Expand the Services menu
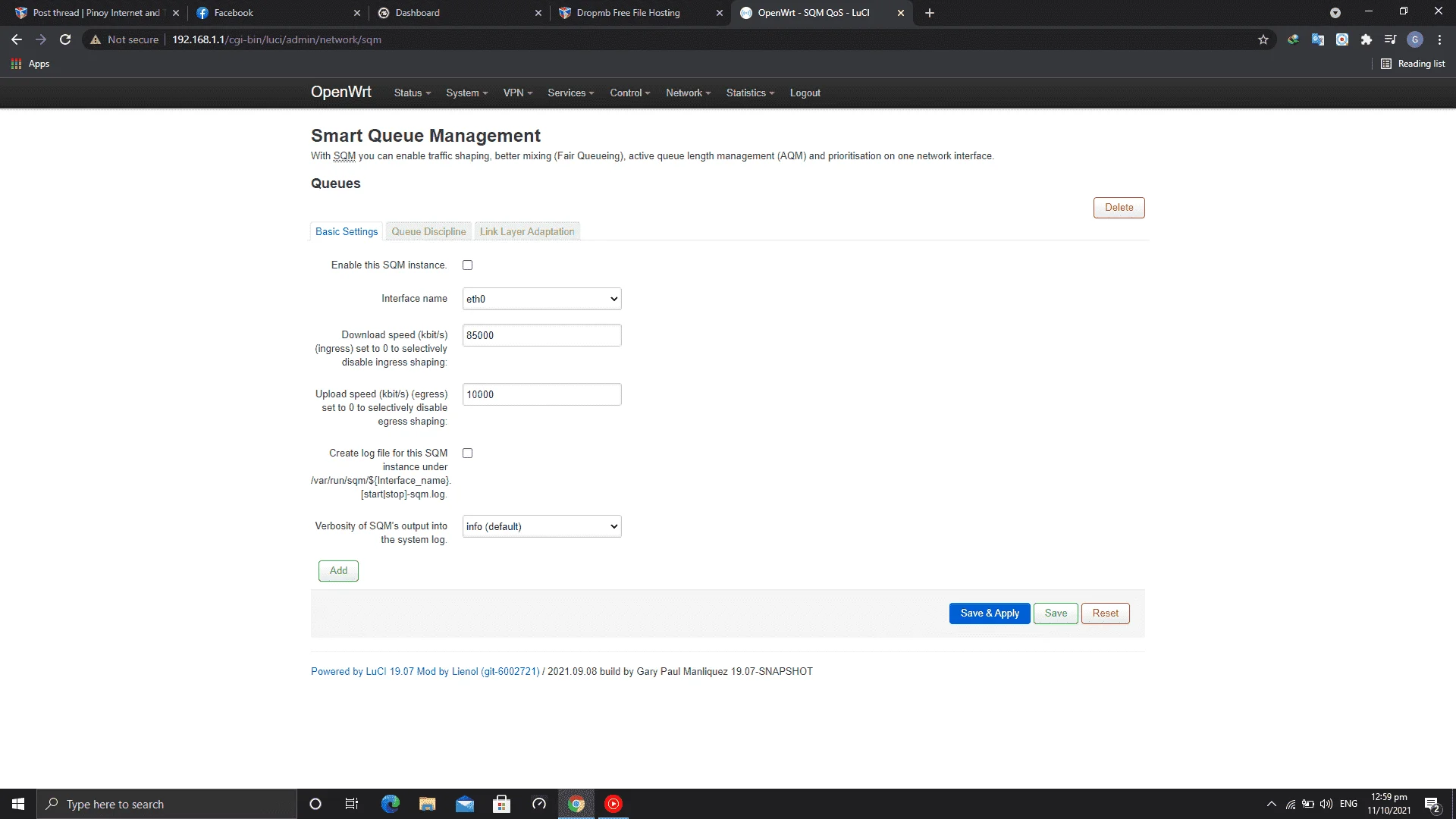This screenshot has height=819, width=1456. tap(571, 93)
